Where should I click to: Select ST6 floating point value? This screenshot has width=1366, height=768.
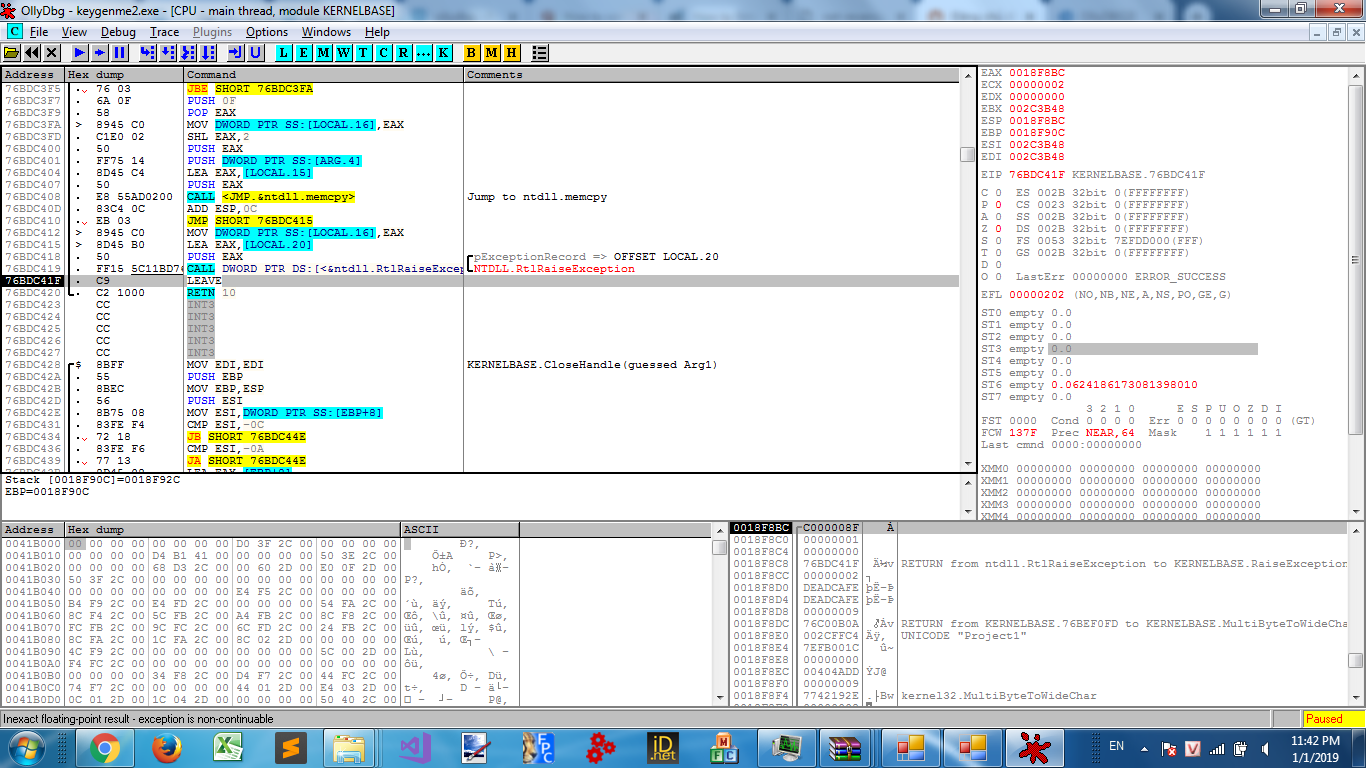click(x=1124, y=385)
